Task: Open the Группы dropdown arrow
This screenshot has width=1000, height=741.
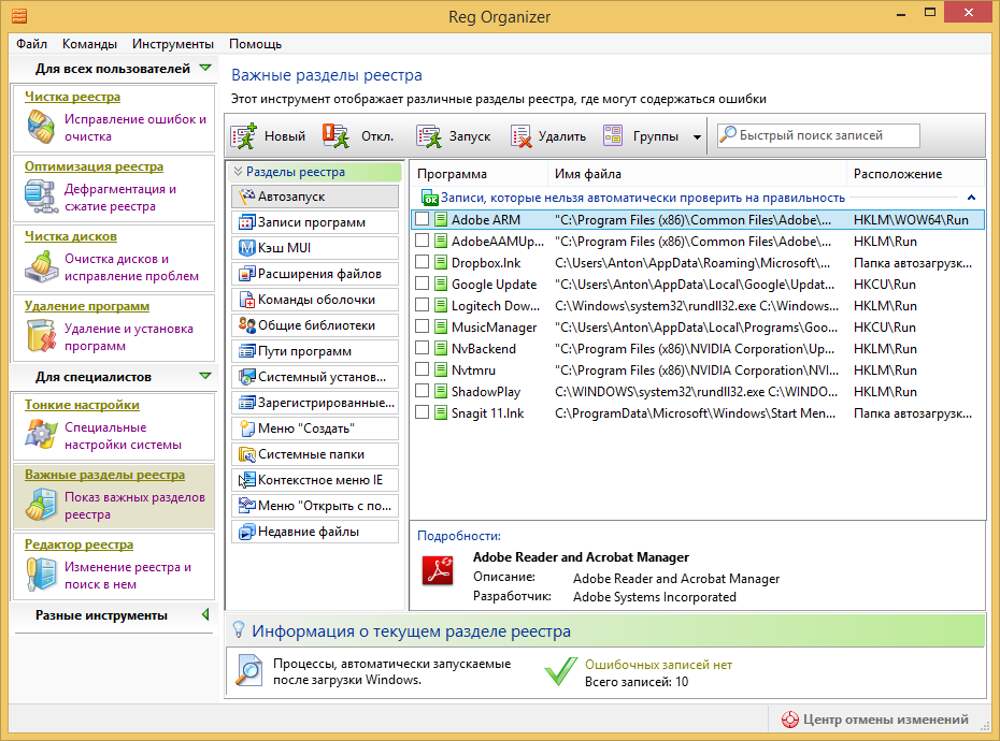Action: (x=697, y=137)
